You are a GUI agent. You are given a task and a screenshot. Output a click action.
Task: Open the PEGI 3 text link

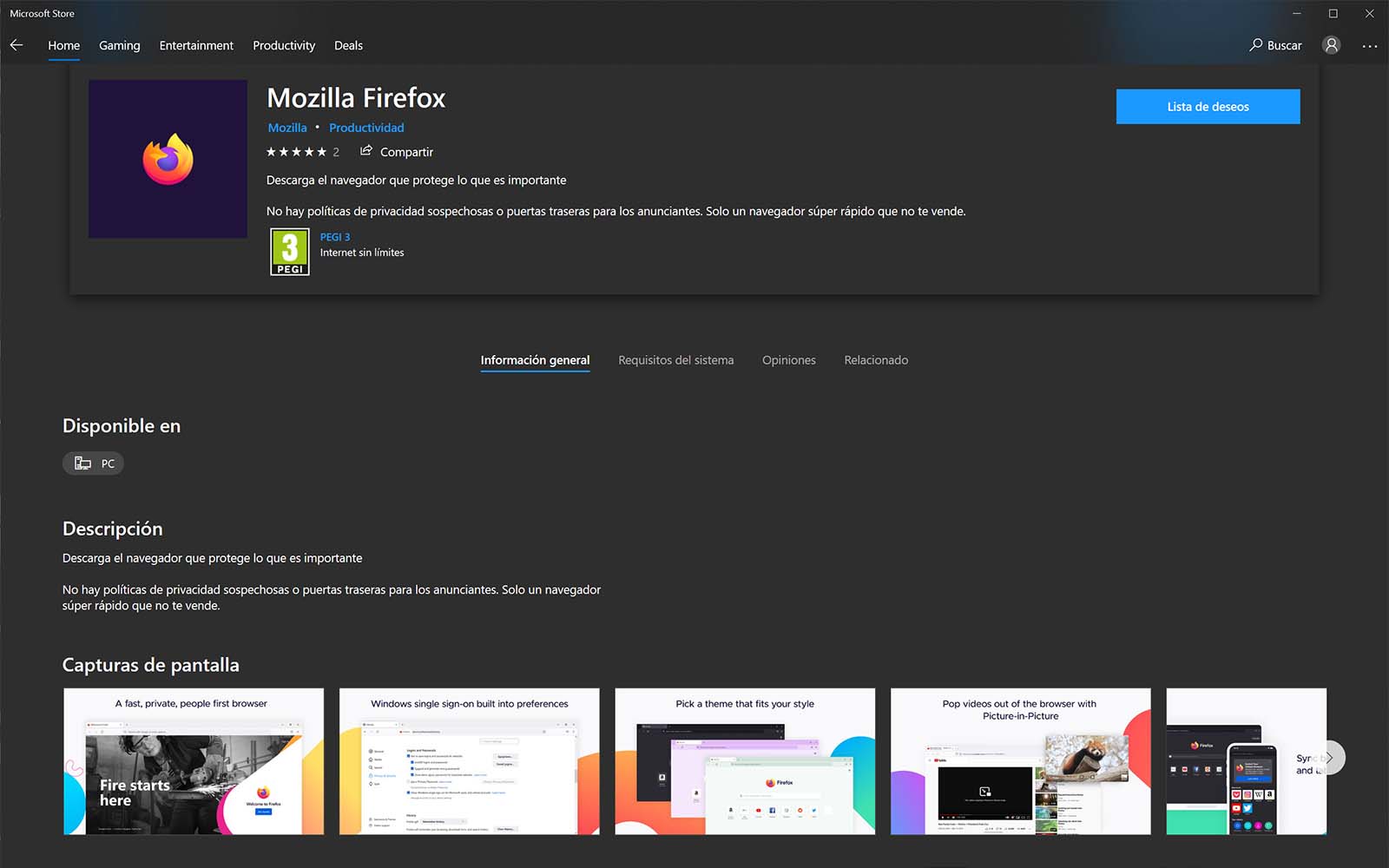[x=335, y=237]
